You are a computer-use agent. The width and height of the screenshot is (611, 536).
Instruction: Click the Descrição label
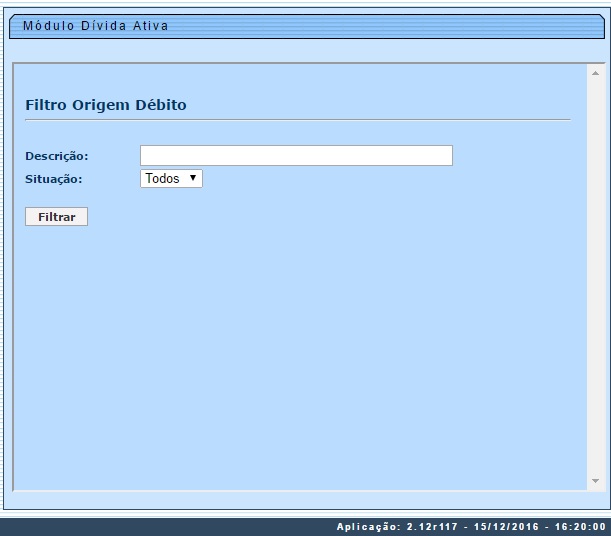click(56, 156)
